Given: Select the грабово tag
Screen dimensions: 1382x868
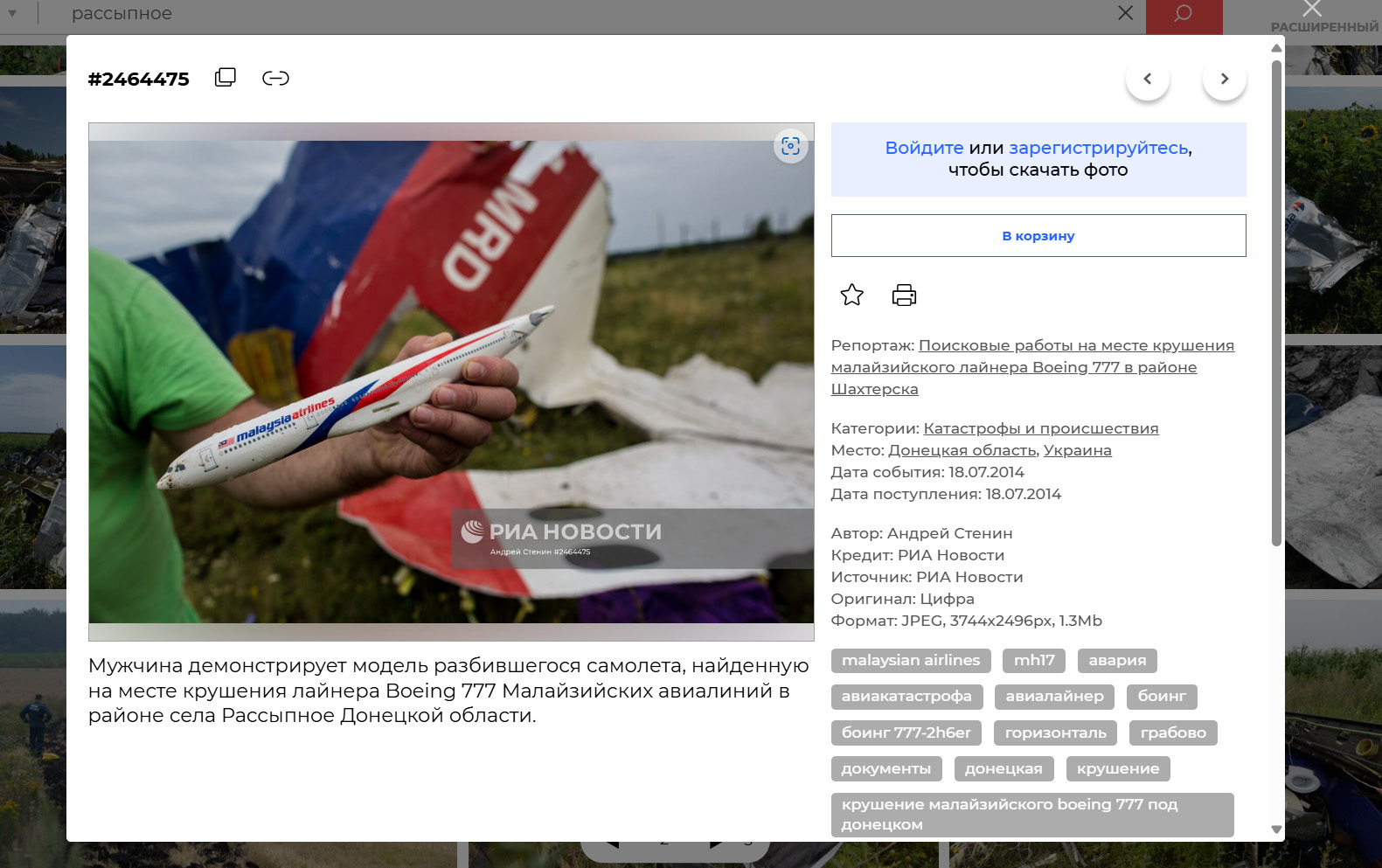Looking at the screenshot, I should tap(1173, 733).
